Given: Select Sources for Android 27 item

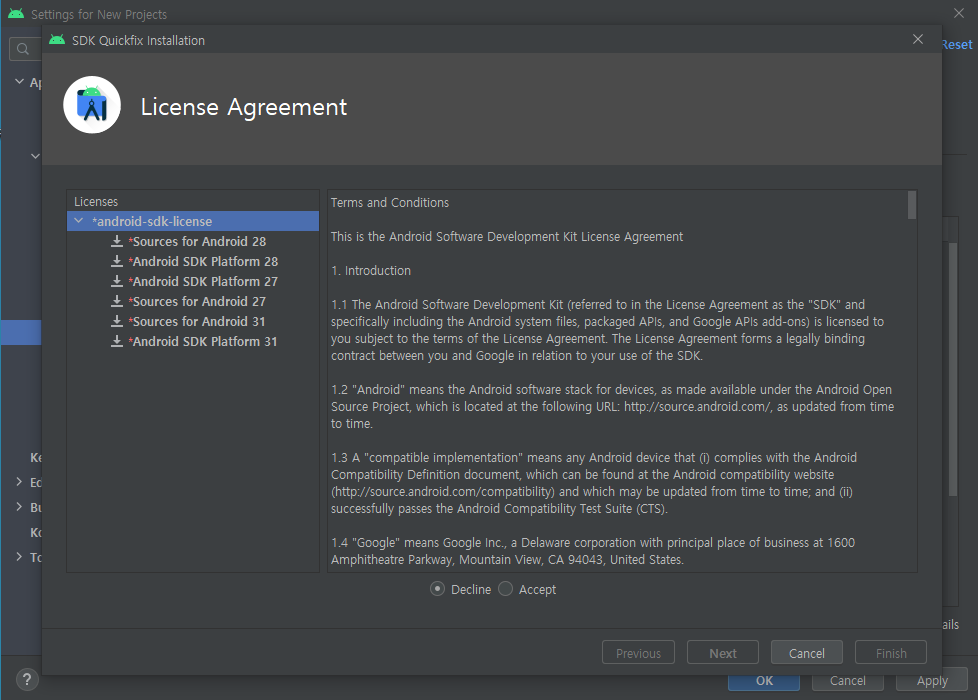Looking at the screenshot, I should click(x=199, y=301).
